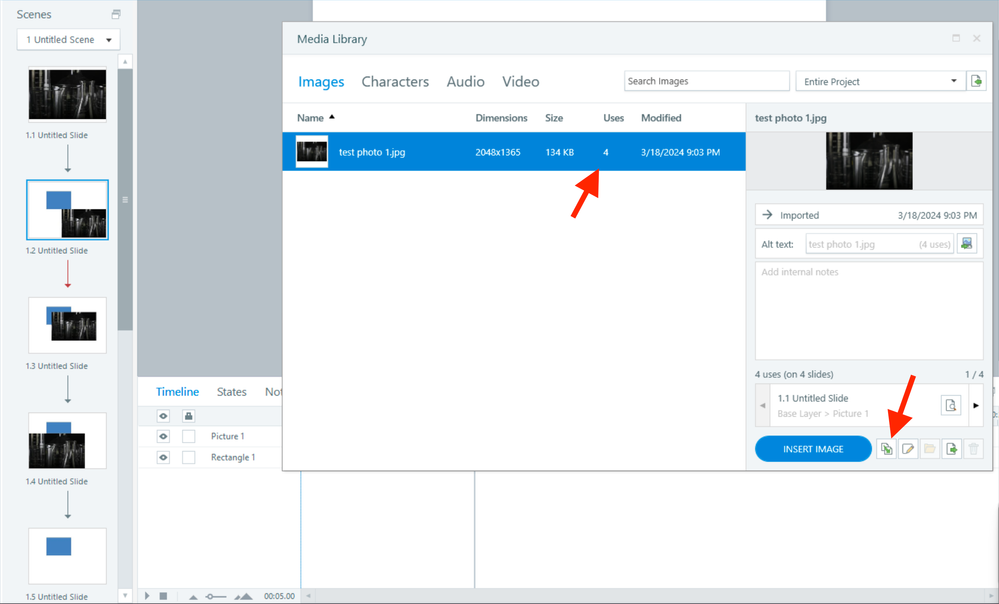Toggle visibility of all timeline objects
This screenshot has height=604, width=999.
coord(163,416)
